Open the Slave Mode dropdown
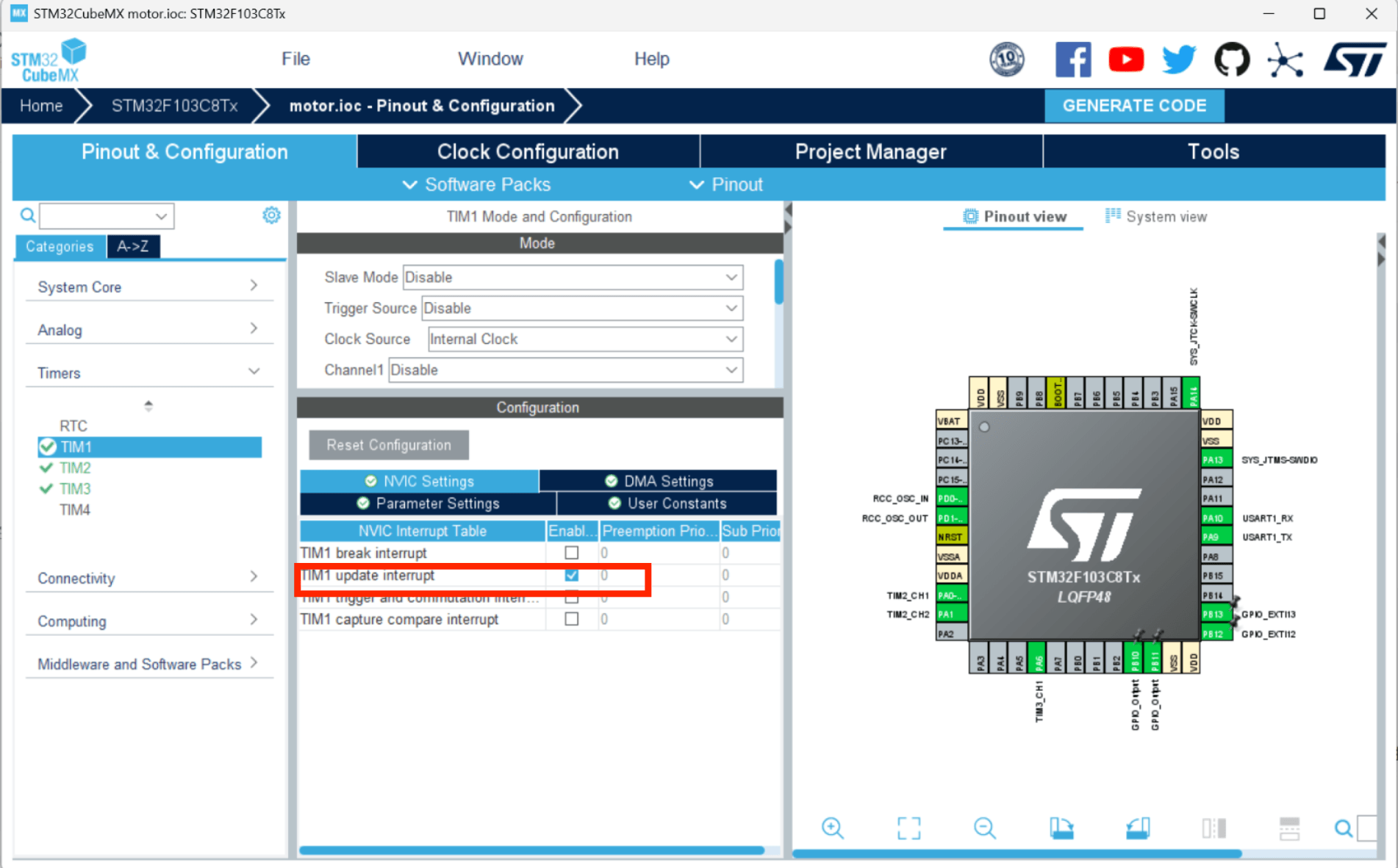This screenshot has width=1398, height=868. tap(573, 277)
